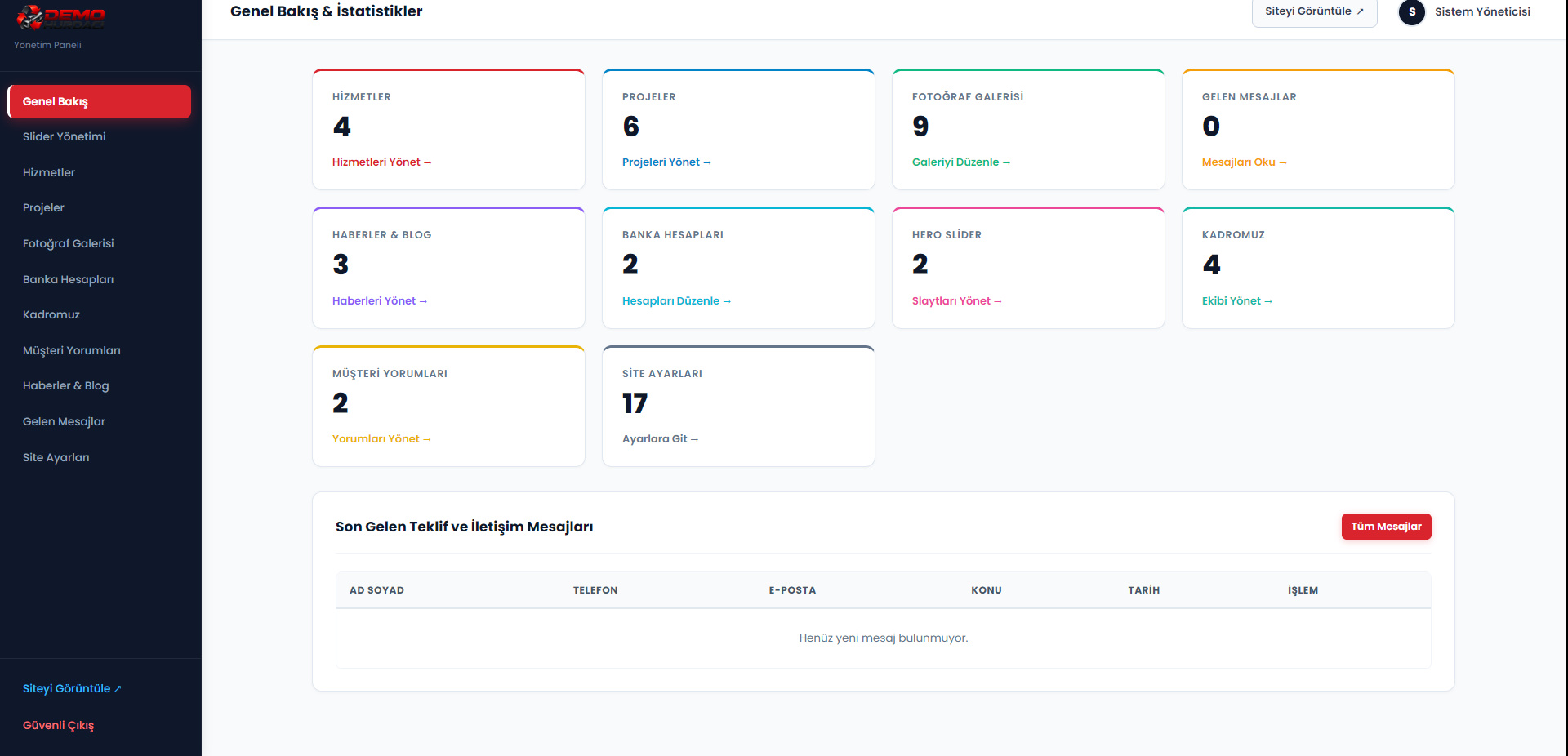Click 'Henüz yeni mesaj bulunmuyor.' text
Viewport: 1568px width, 756px height.
point(884,638)
